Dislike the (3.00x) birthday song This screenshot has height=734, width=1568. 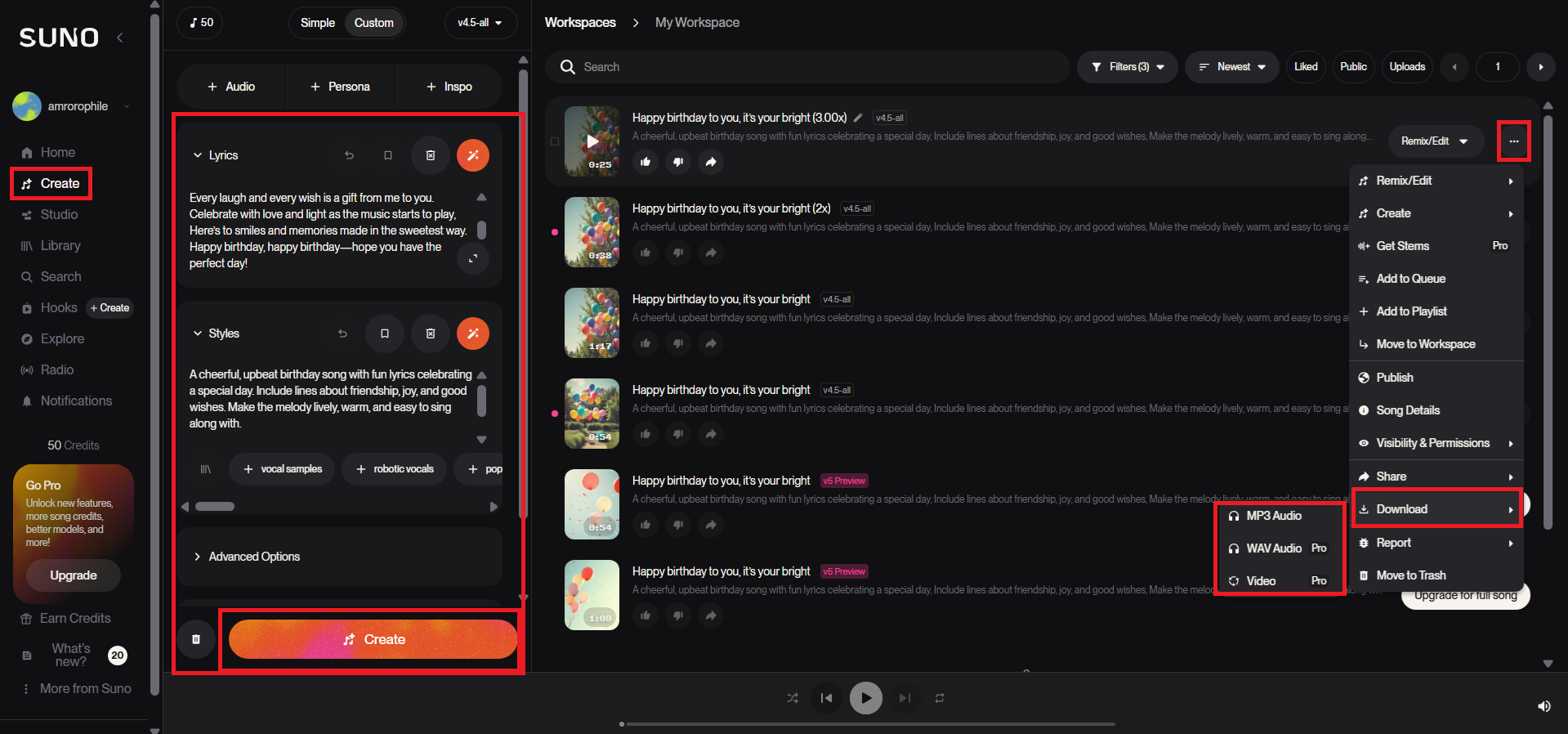coord(678,162)
